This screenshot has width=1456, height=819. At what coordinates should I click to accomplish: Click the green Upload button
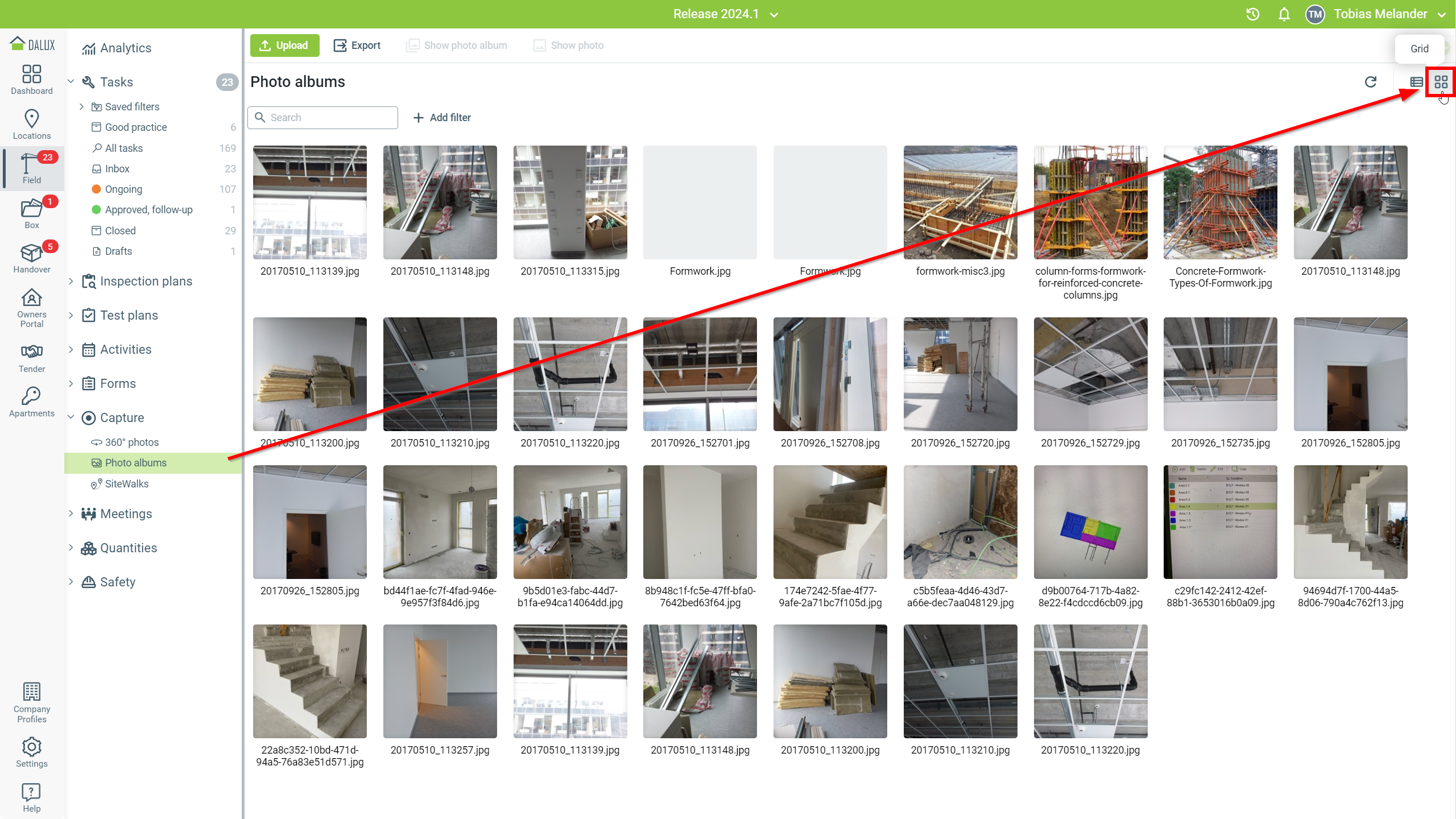coord(284,45)
